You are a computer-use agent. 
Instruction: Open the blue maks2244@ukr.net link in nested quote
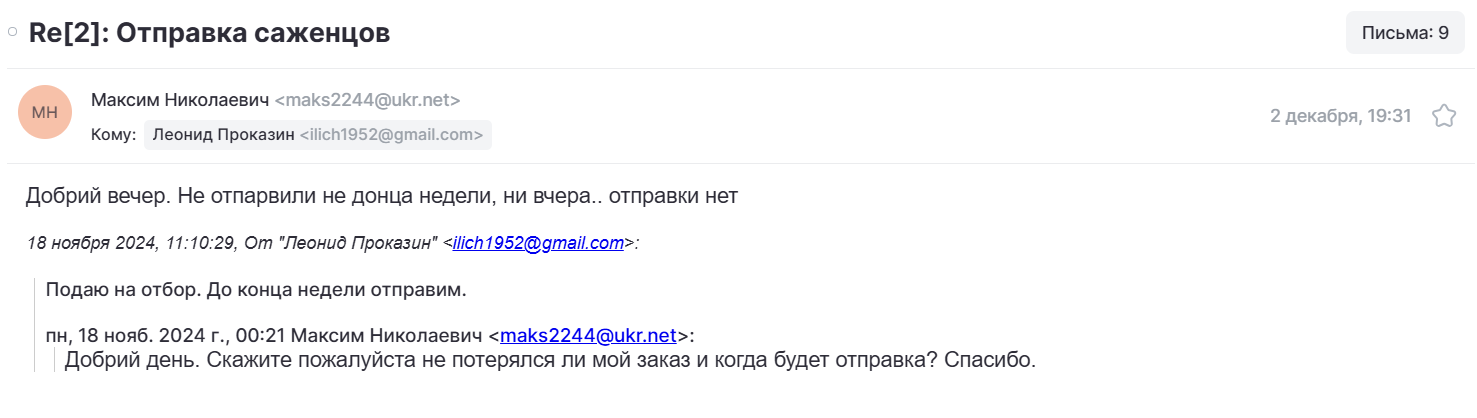[589, 336]
